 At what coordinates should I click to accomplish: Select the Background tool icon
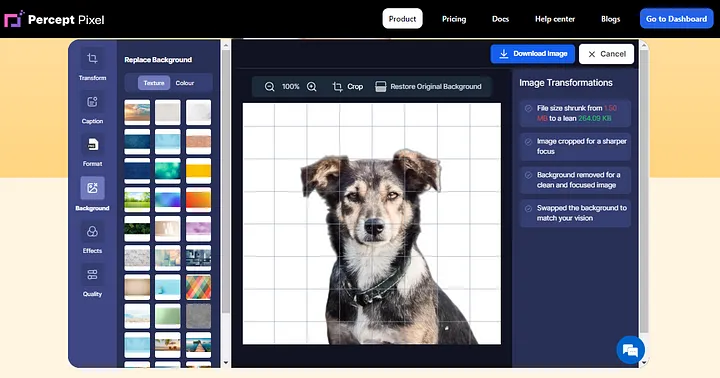point(92,188)
